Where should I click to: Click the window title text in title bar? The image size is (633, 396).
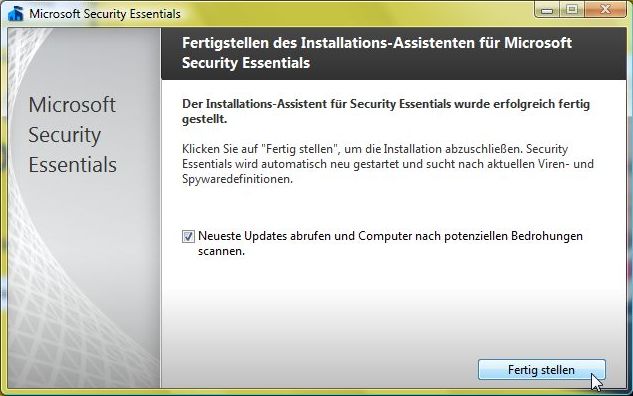[105, 13]
